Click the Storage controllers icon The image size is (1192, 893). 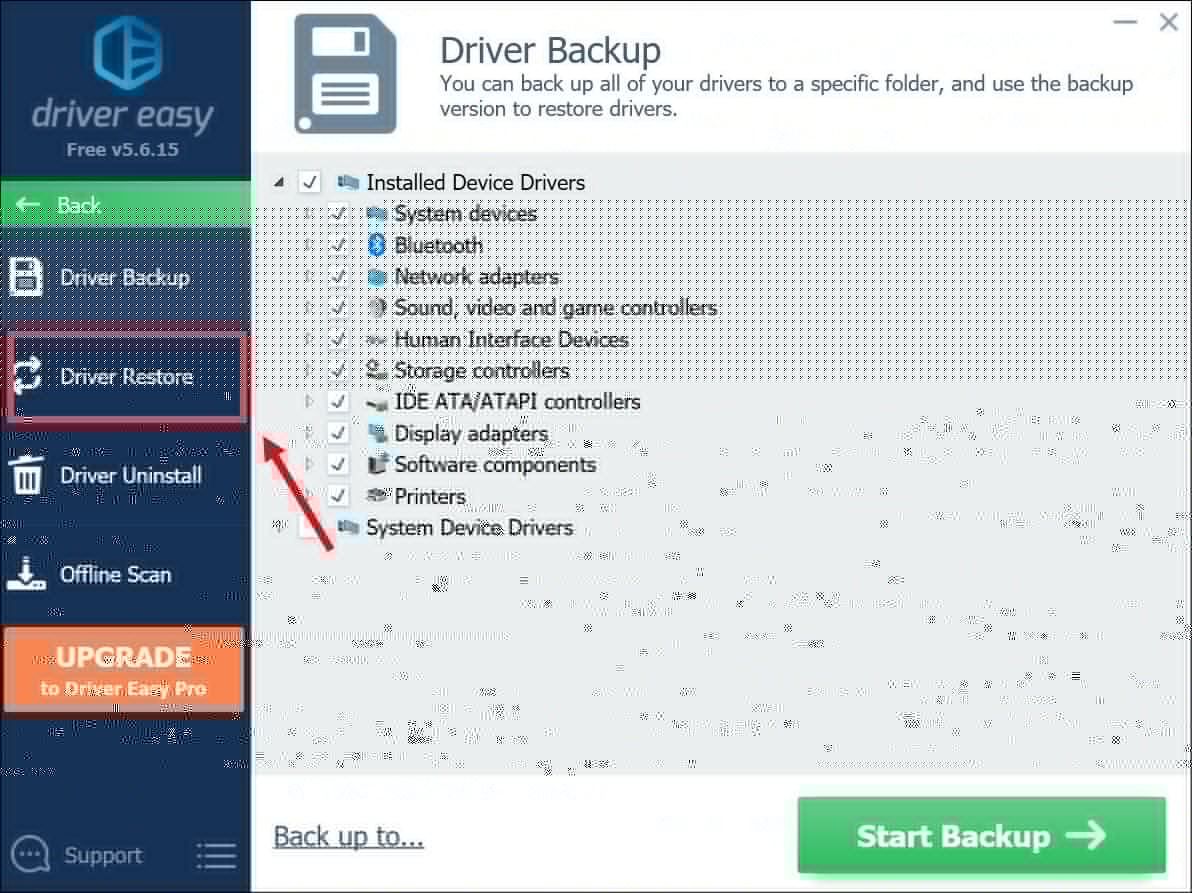point(376,370)
